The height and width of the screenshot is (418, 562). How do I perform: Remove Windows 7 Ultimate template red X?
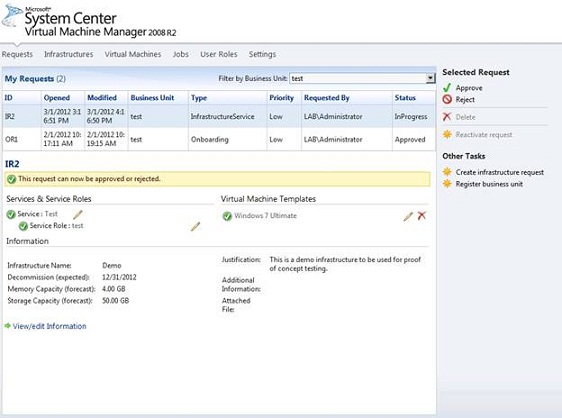(x=422, y=215)
